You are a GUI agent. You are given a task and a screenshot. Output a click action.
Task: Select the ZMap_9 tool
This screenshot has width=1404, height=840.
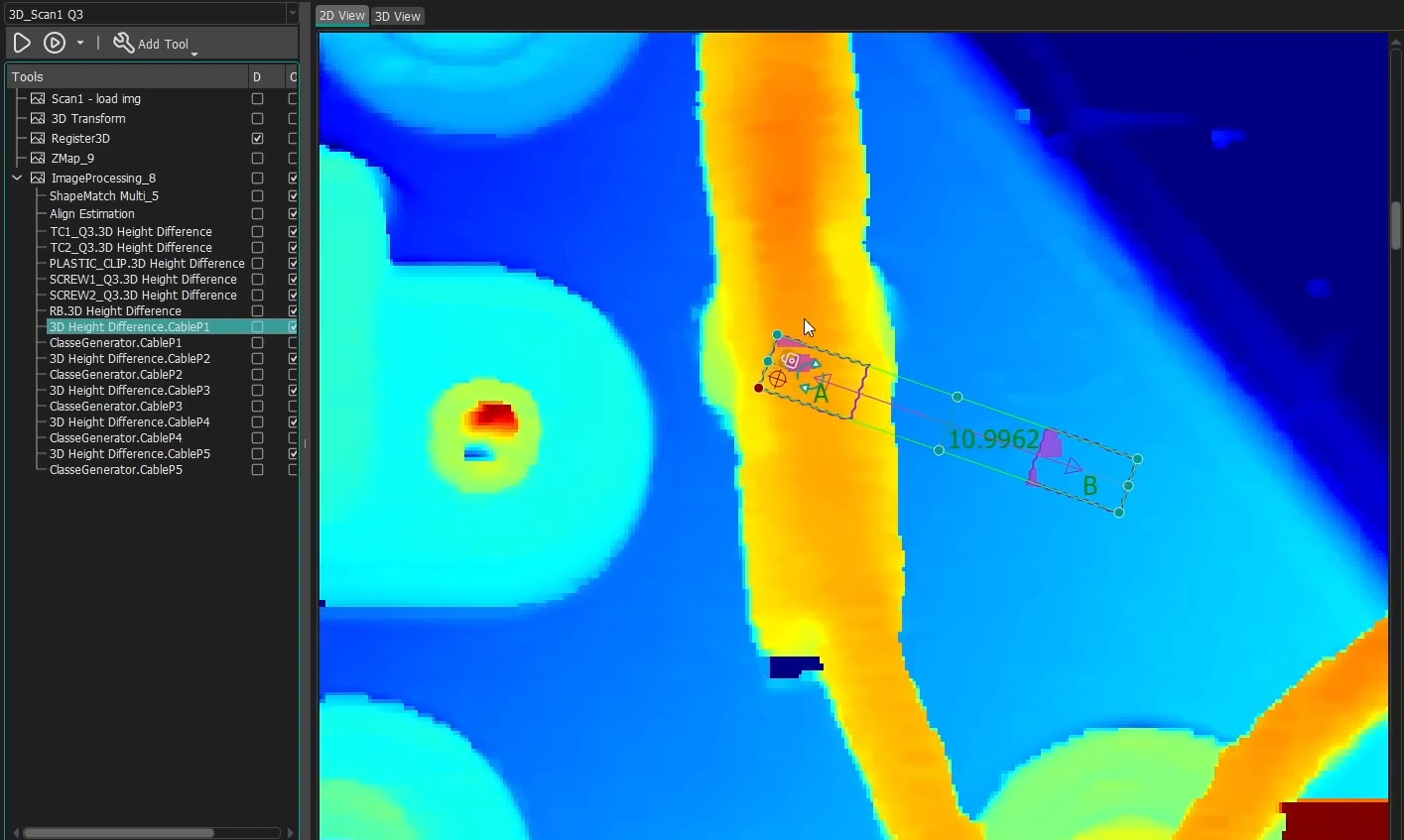[72, 159]
